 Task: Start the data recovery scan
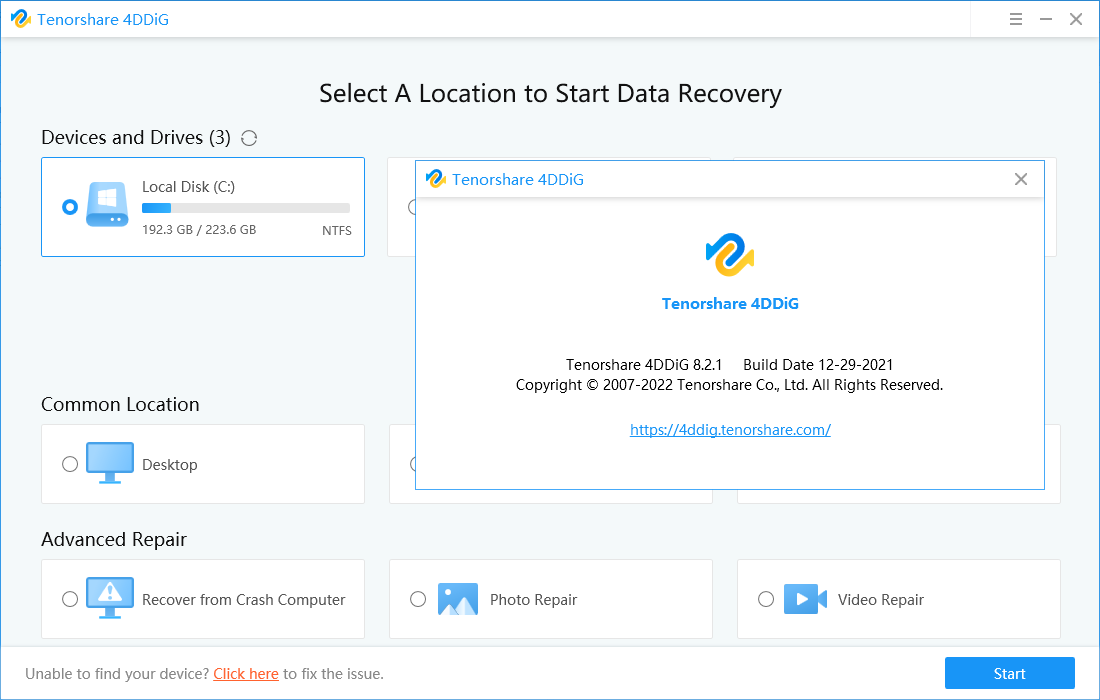point(1010,673)
